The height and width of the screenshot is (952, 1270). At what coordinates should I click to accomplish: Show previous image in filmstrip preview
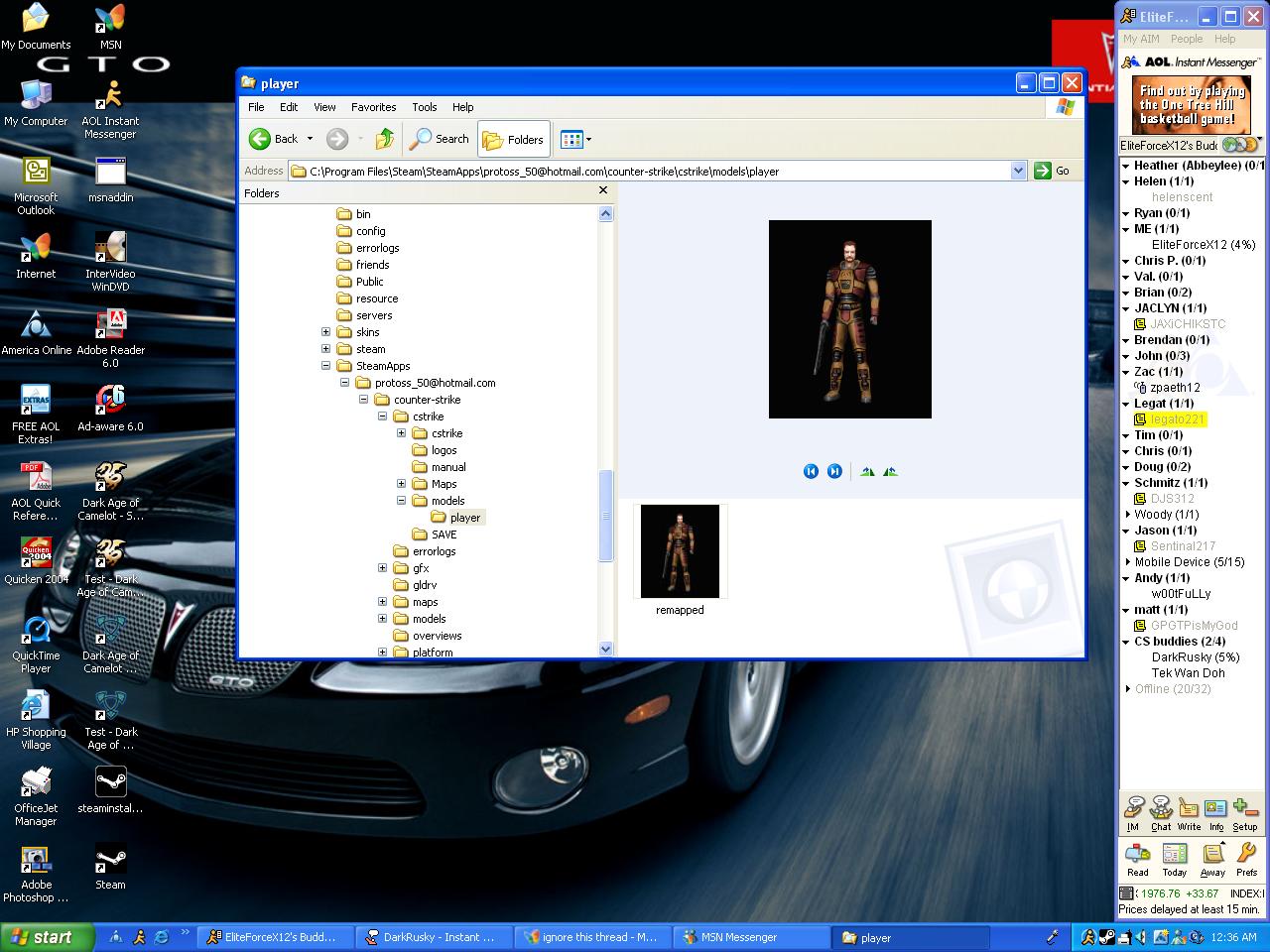point(811,471)
